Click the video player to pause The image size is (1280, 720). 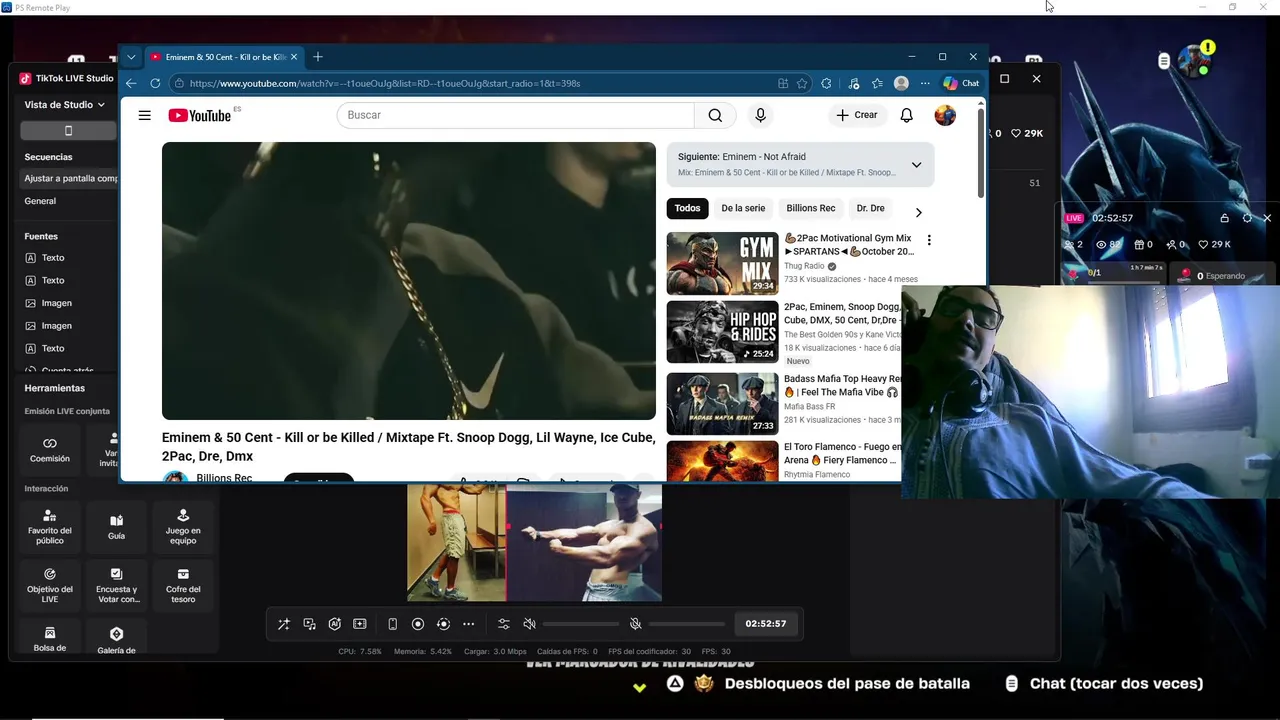coord(409,281)
